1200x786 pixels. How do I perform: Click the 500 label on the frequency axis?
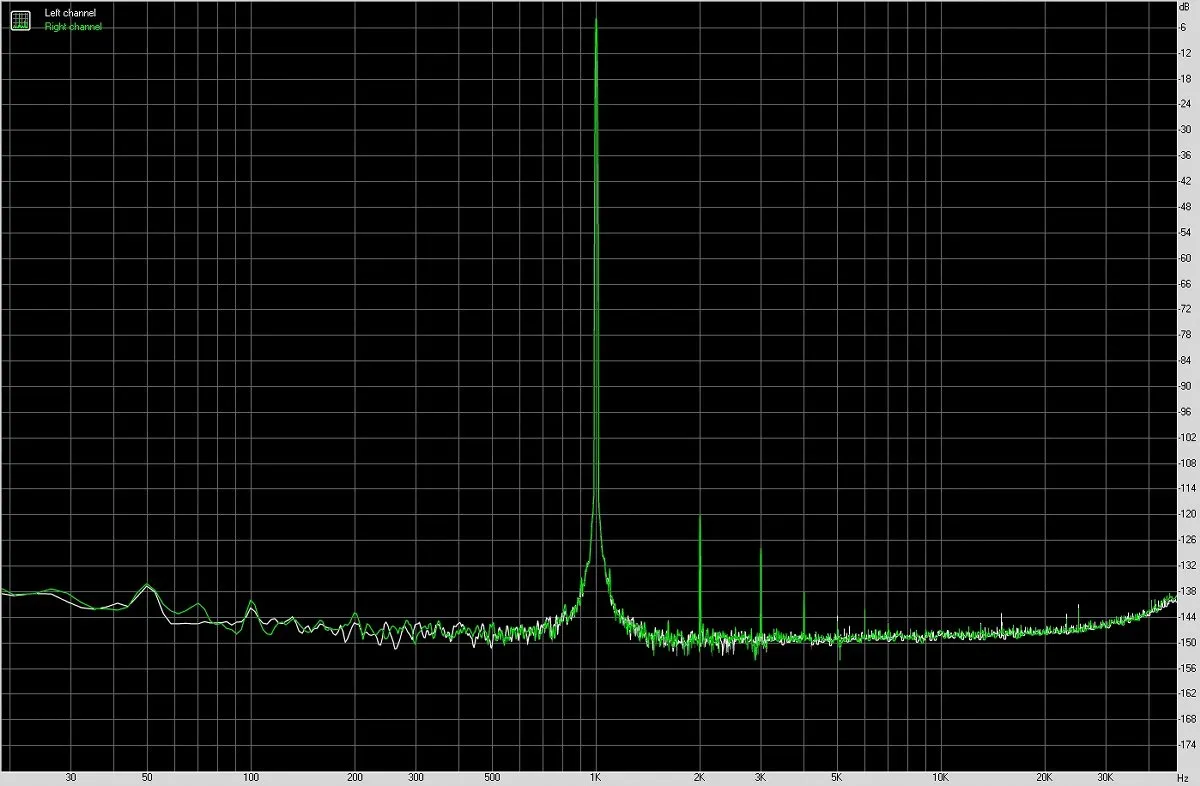pyautogui.click(x=492, y=776)
